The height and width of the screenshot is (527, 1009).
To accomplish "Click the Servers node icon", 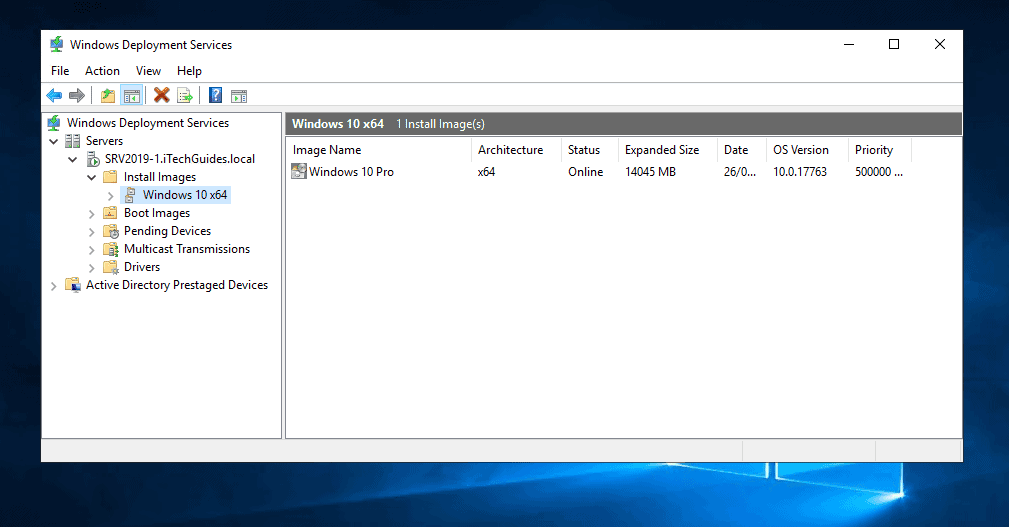I will pos(73,141).
